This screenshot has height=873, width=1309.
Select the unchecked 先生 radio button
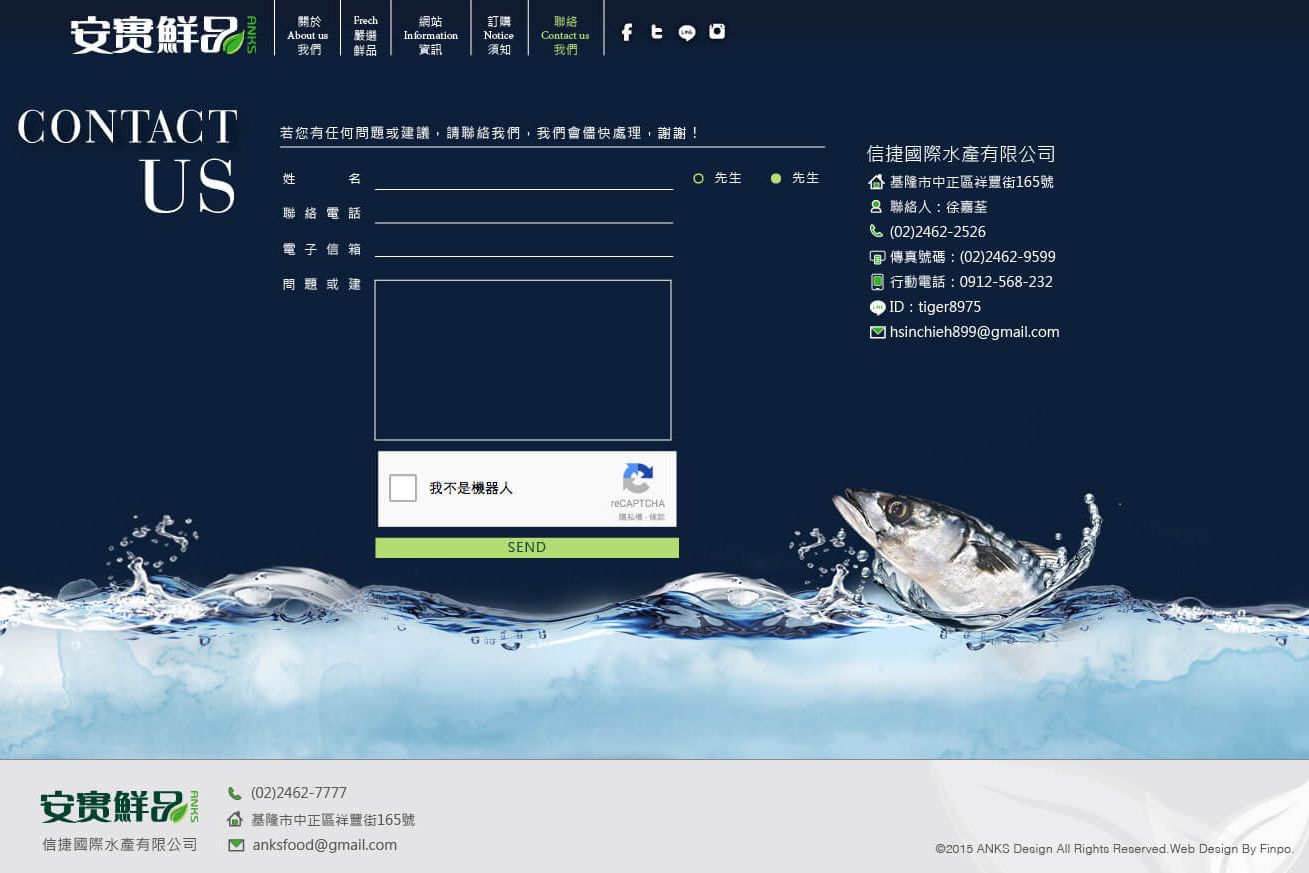pyautogui.click(x=698, y=177)
